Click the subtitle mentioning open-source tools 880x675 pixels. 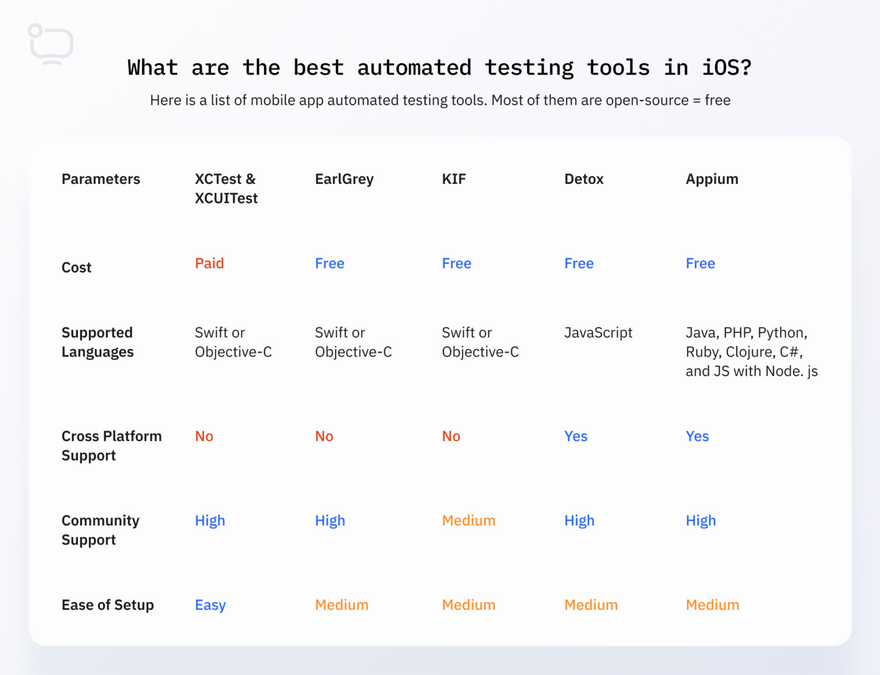[x=440, y=100]
